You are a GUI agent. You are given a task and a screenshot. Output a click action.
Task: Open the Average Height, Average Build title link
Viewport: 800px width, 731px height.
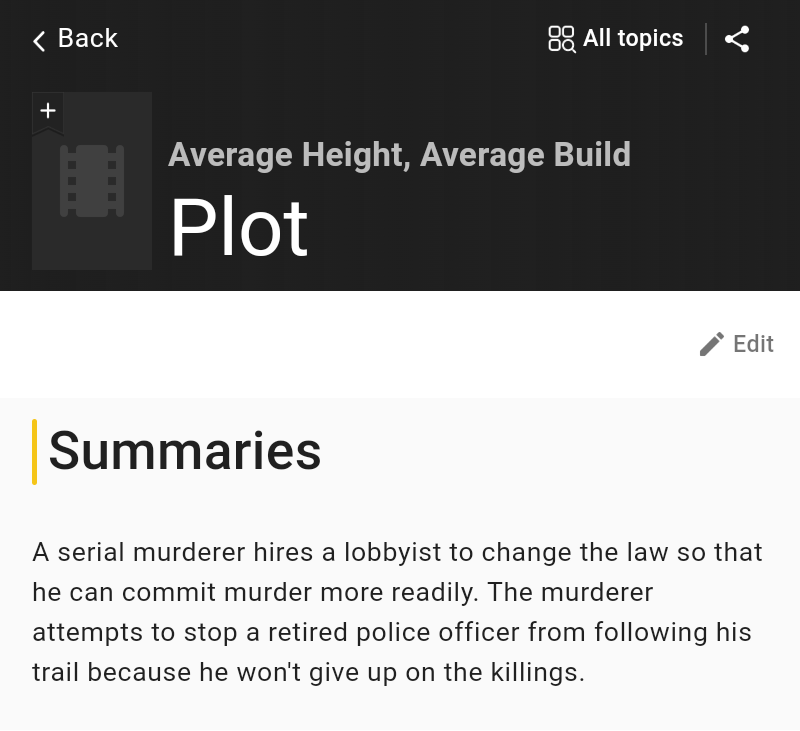point(399,155)
